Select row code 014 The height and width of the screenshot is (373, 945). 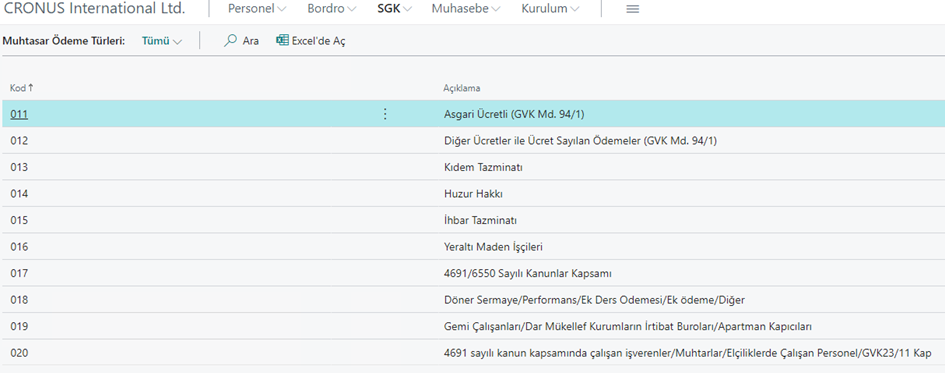(19, 193)
